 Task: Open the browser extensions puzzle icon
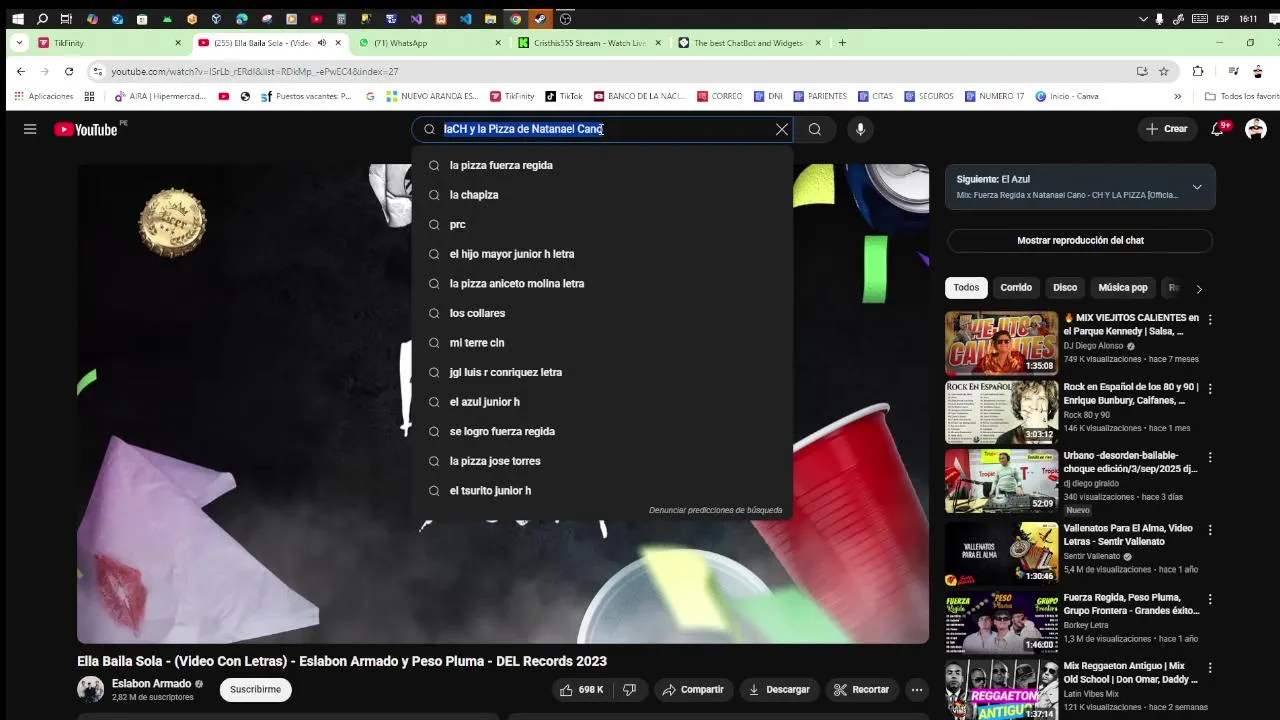1198,72
